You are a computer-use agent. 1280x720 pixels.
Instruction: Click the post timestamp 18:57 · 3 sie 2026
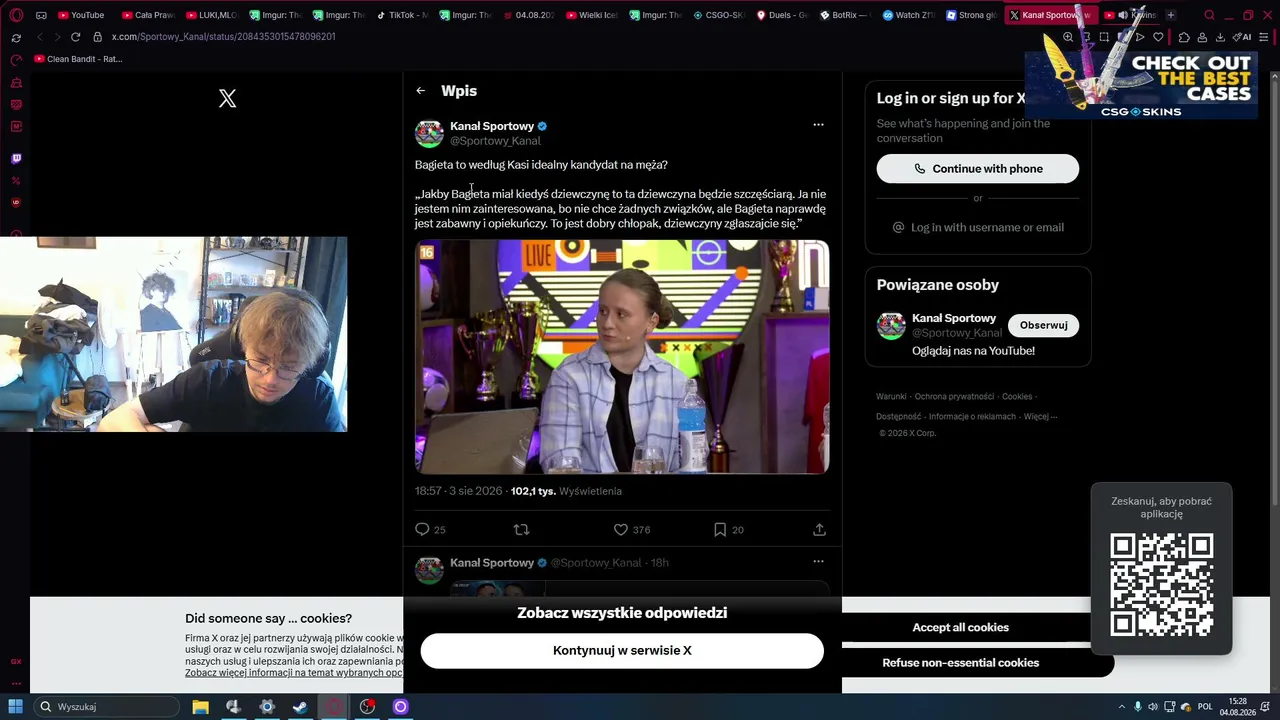tap(458, 491)
